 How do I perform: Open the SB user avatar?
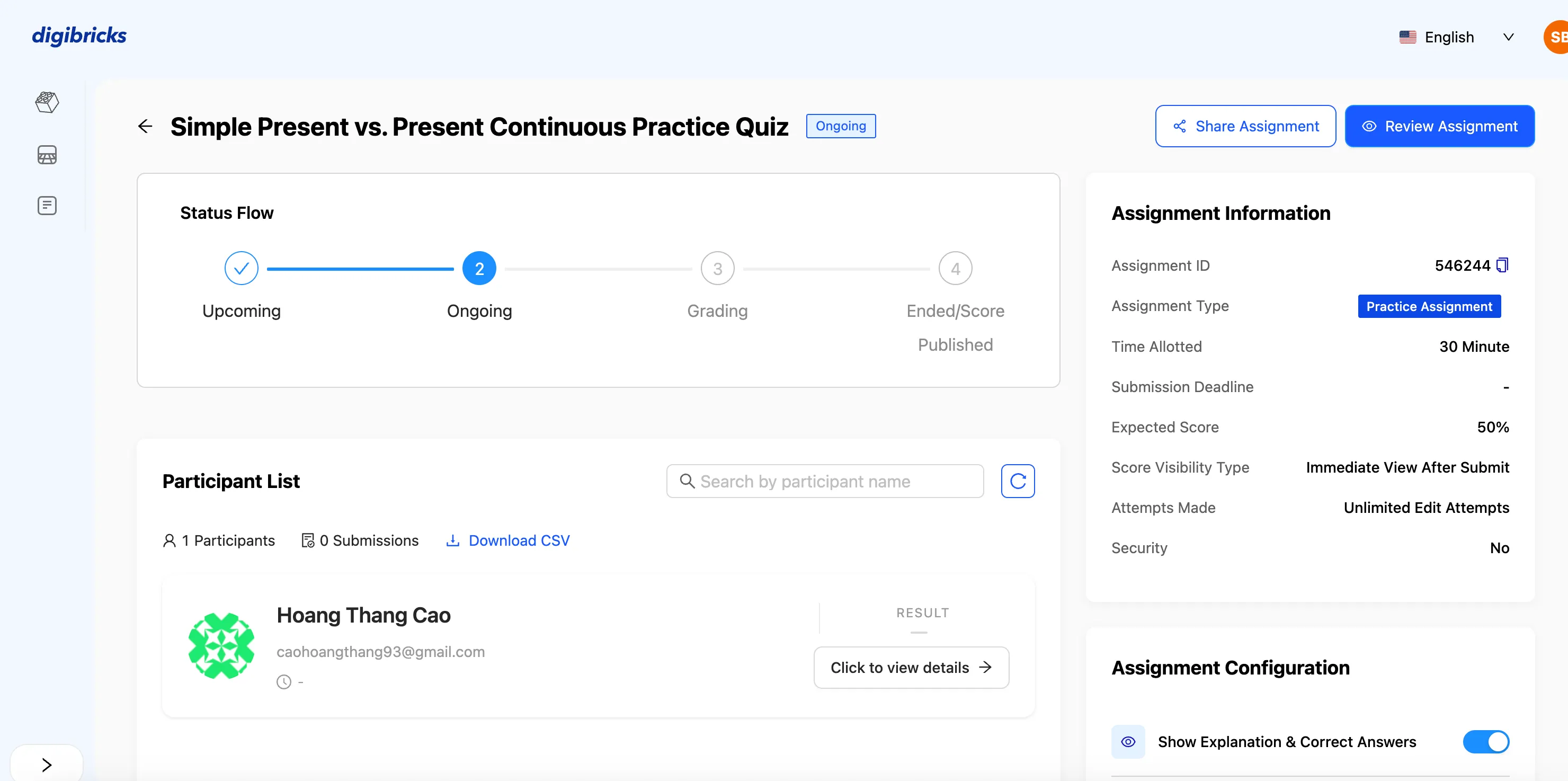point(1557,37)
